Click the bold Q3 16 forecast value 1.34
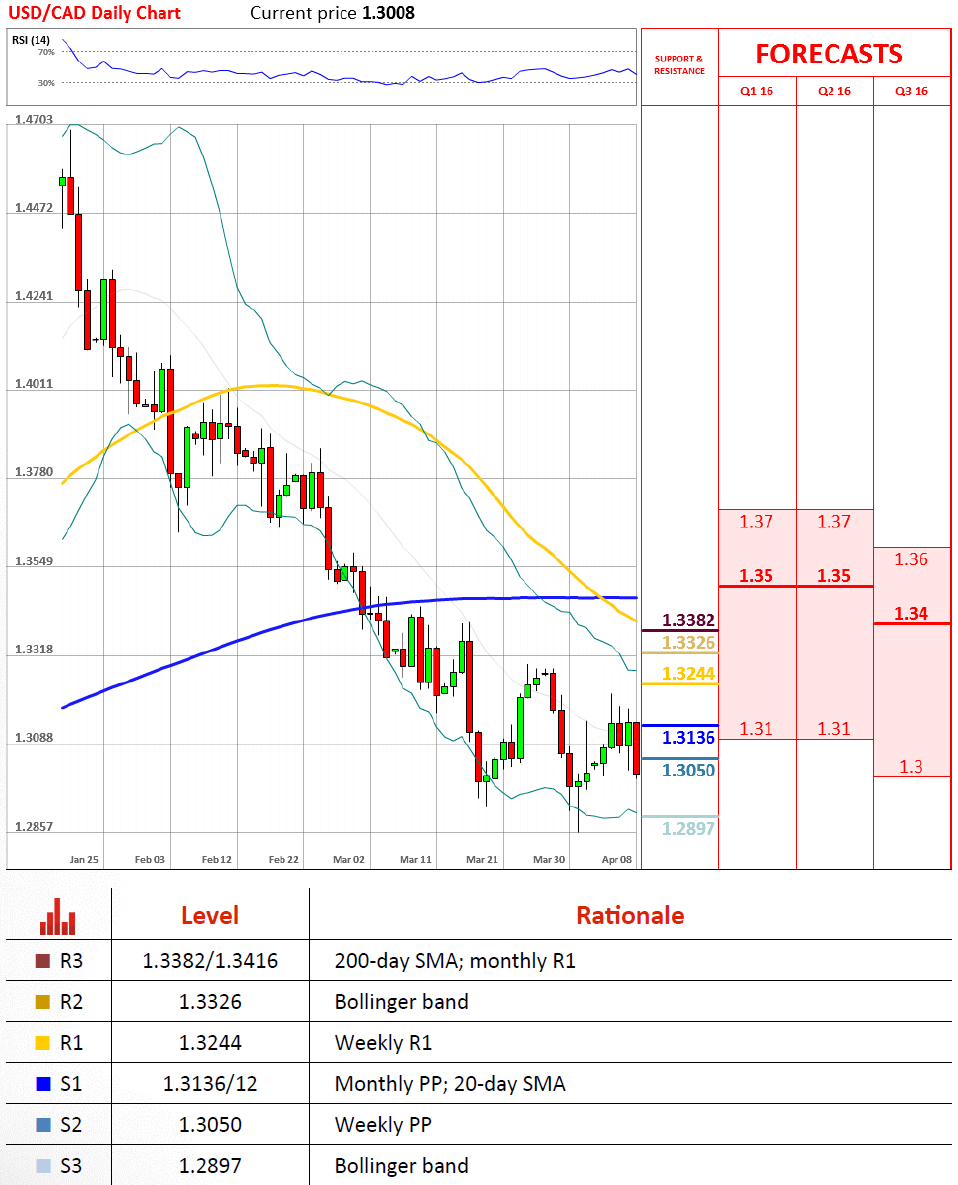 [911, 614]
